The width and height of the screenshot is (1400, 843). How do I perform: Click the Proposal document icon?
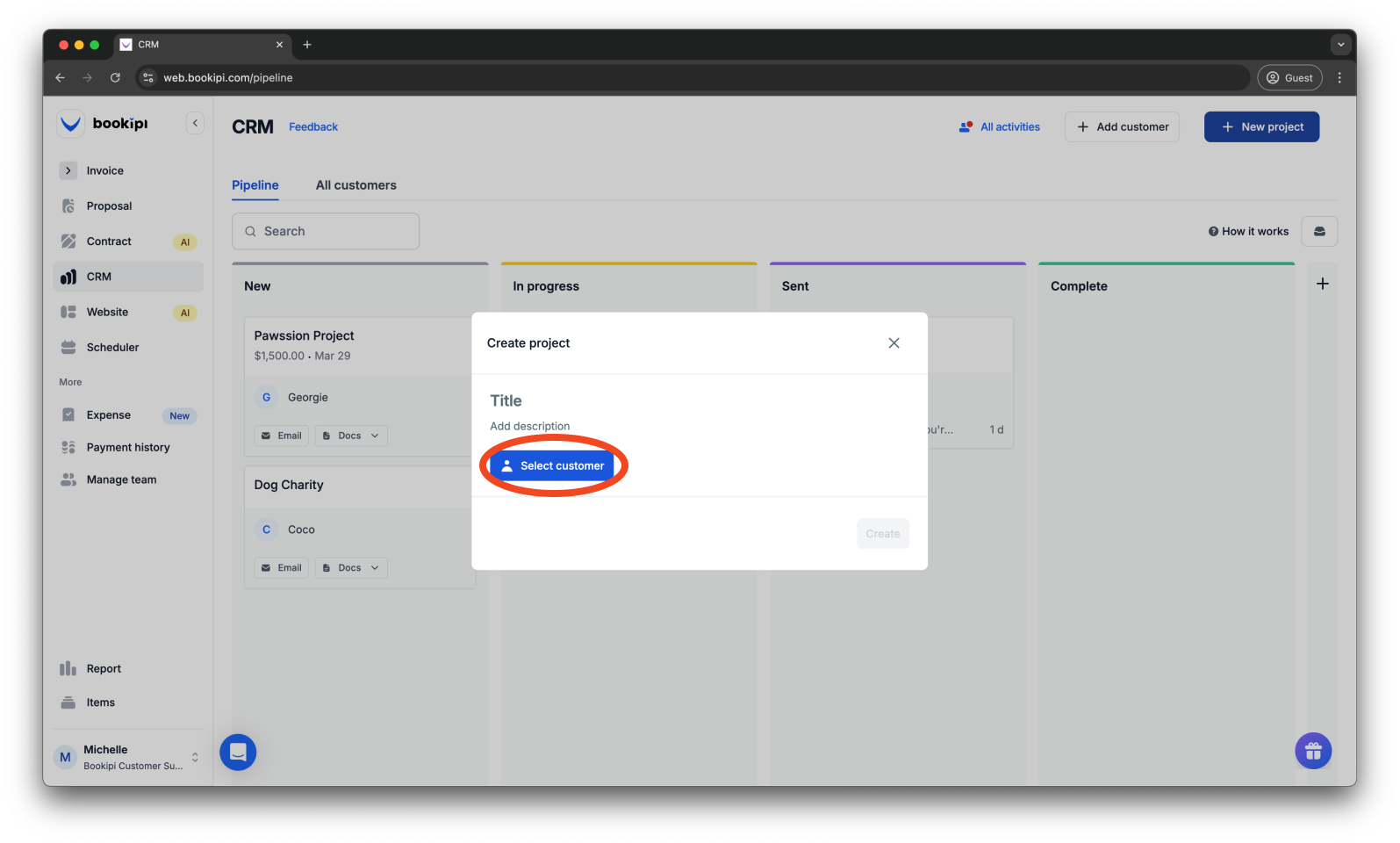point(68,206)
